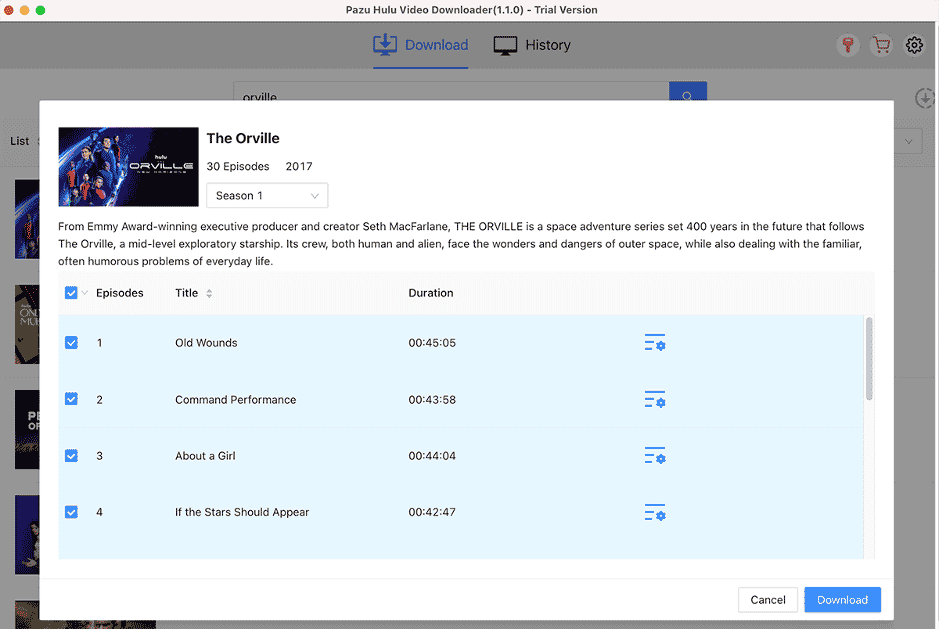
Task: Click the circular download-arrow icon on the right
Action: (926, 99)
